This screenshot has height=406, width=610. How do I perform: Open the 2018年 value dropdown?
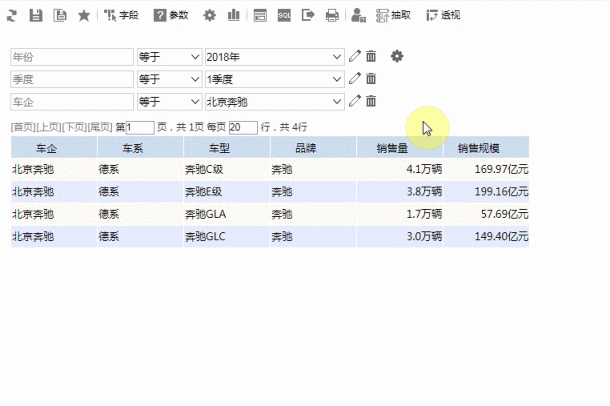pyautogui.click(x=275, y=57)
